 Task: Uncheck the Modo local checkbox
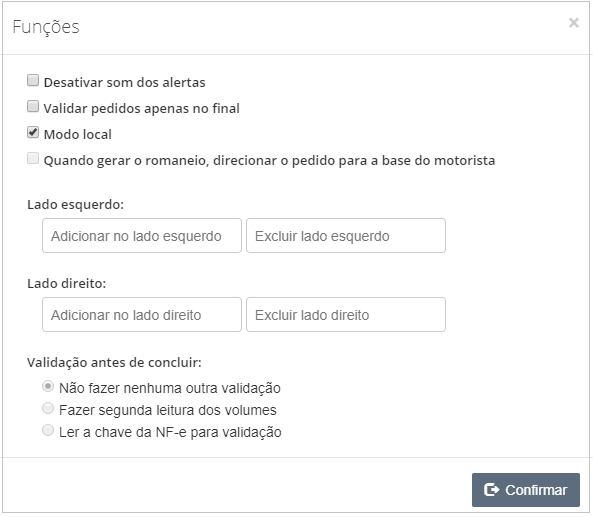click(33, 132)
